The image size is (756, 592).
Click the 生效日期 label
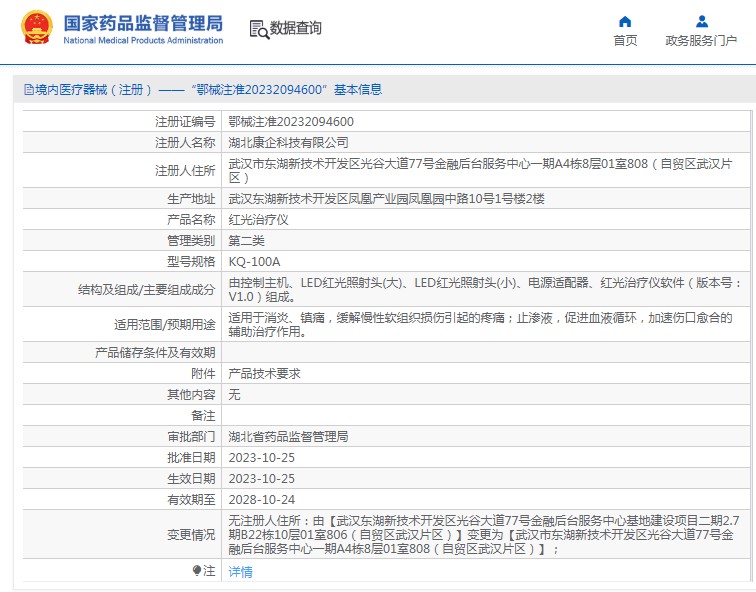coord(191,479)
